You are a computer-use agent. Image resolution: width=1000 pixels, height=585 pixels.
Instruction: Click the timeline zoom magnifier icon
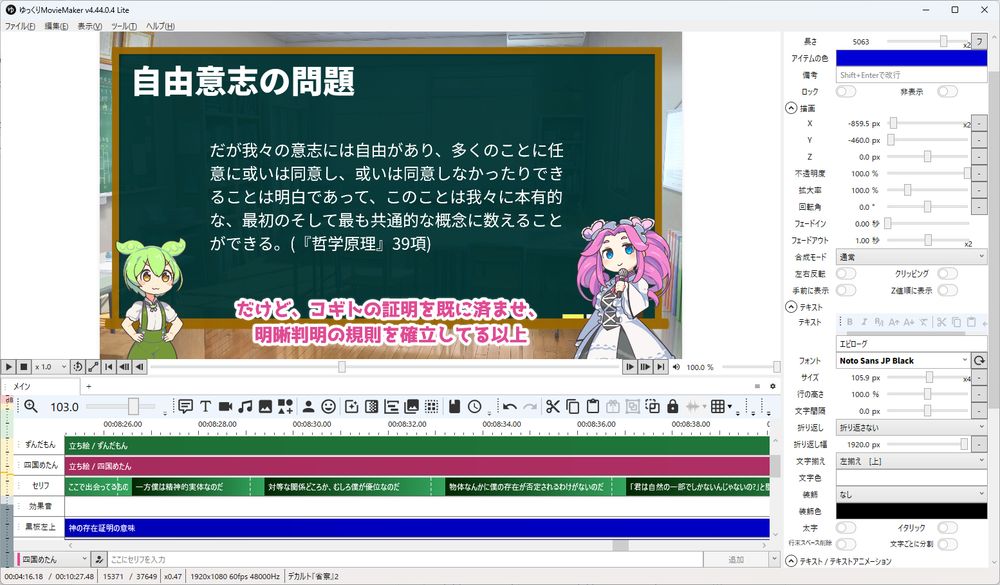31,406
